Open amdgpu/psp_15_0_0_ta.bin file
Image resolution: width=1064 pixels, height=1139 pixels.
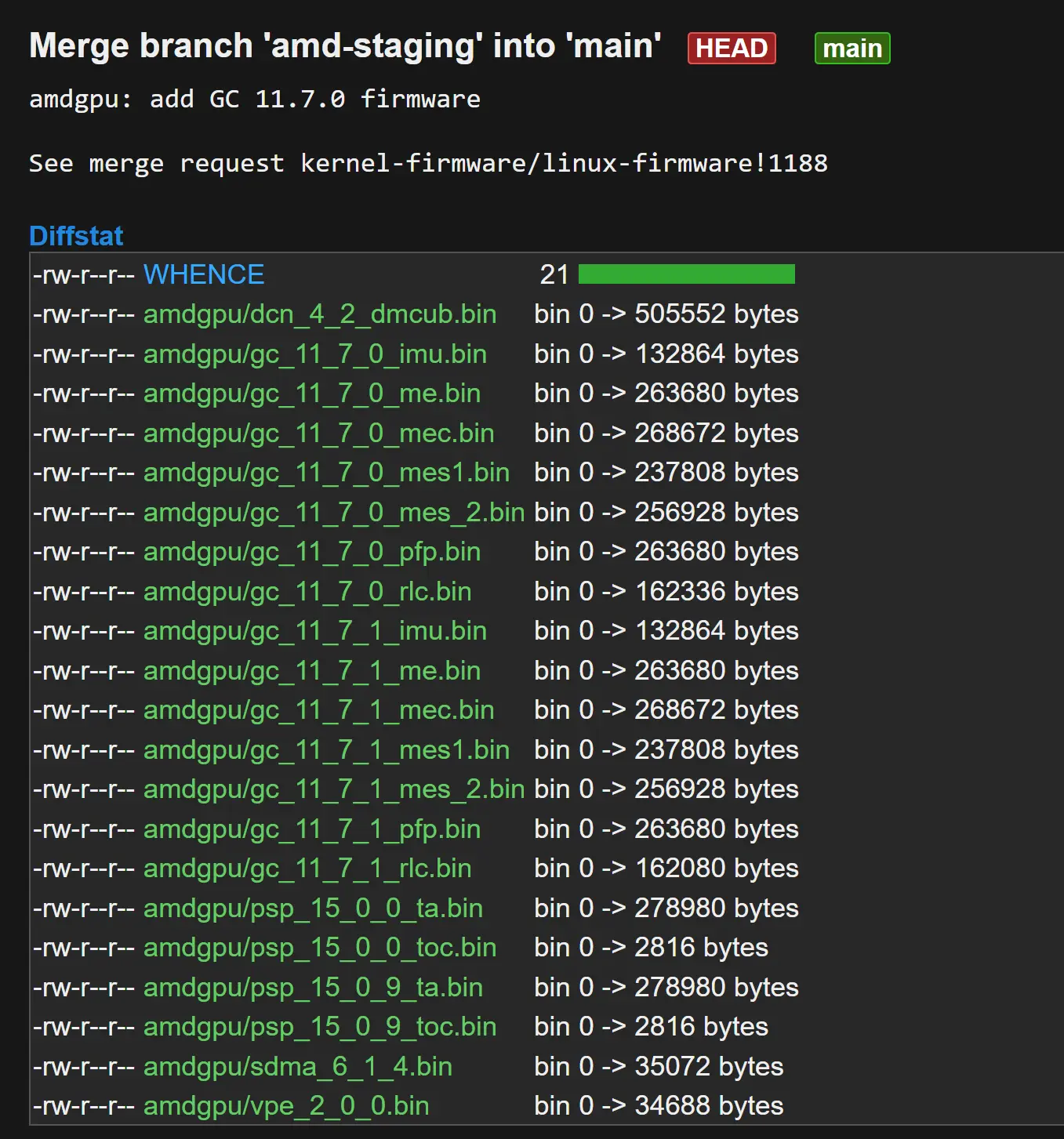click(313, 909)
